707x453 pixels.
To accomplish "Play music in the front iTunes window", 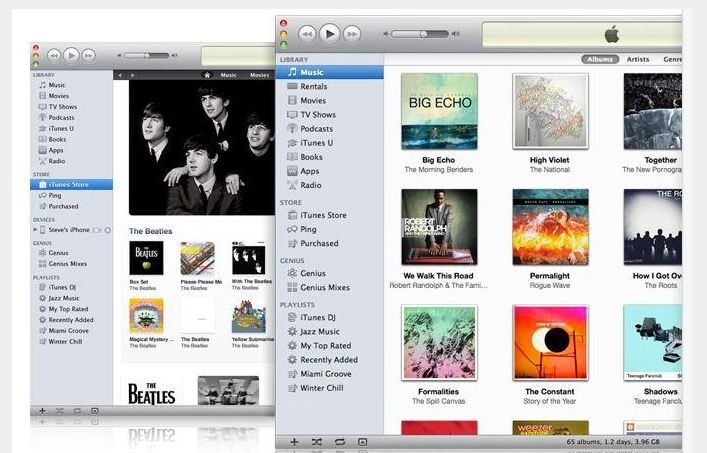I will (330, 34).
